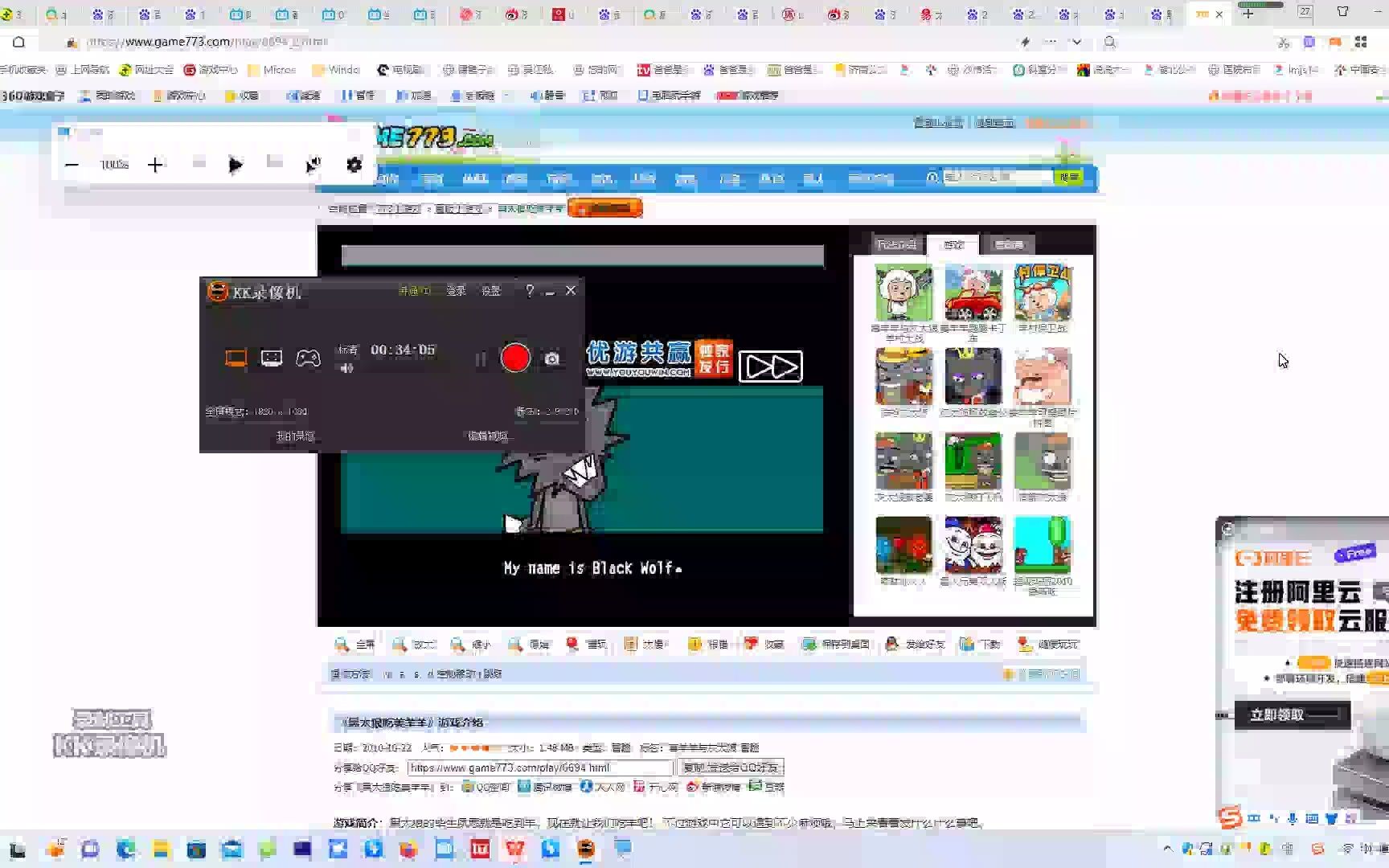Select game recording mode gamepad icon
The image size is (1389, 868).
(308, 358)
